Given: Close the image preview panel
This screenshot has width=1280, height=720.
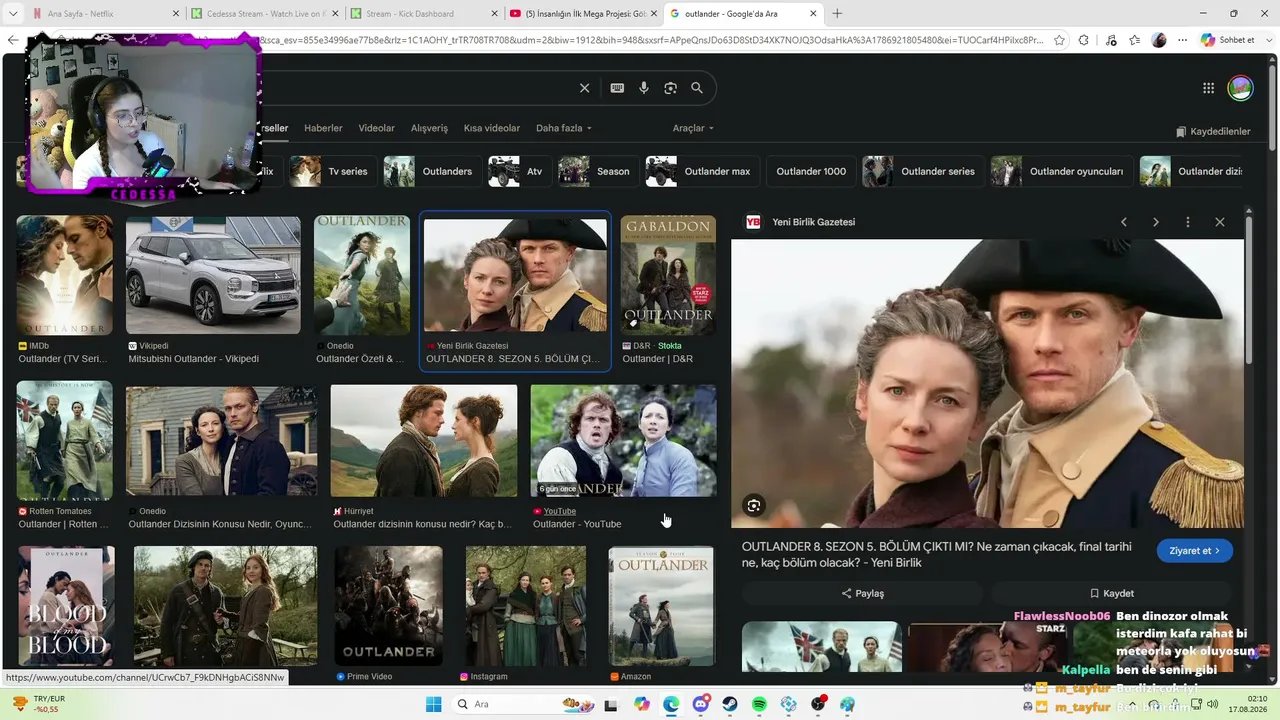Looking at the screenshot, I should [1220, 222].
